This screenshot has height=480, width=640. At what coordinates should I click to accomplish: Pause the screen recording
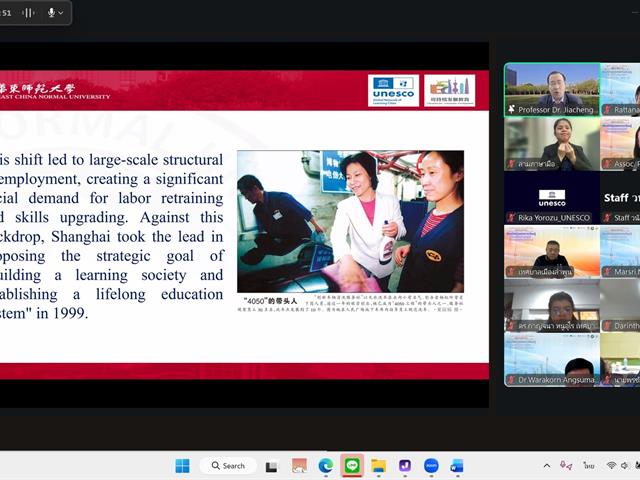pos(27,12)
